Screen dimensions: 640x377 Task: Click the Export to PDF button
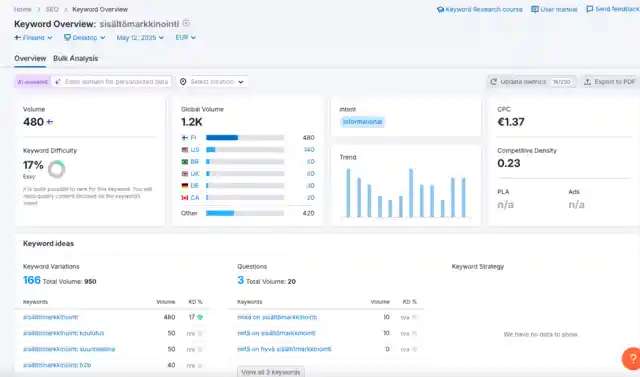pyautogui.click(x=611, y=82)
